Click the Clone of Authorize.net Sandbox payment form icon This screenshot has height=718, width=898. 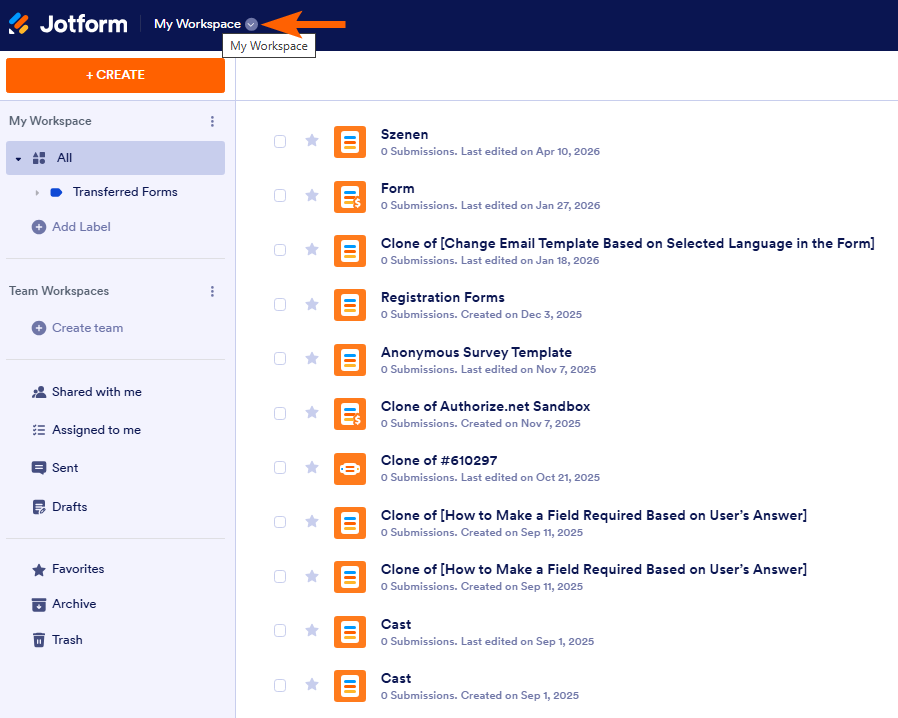tap(350, 413)
